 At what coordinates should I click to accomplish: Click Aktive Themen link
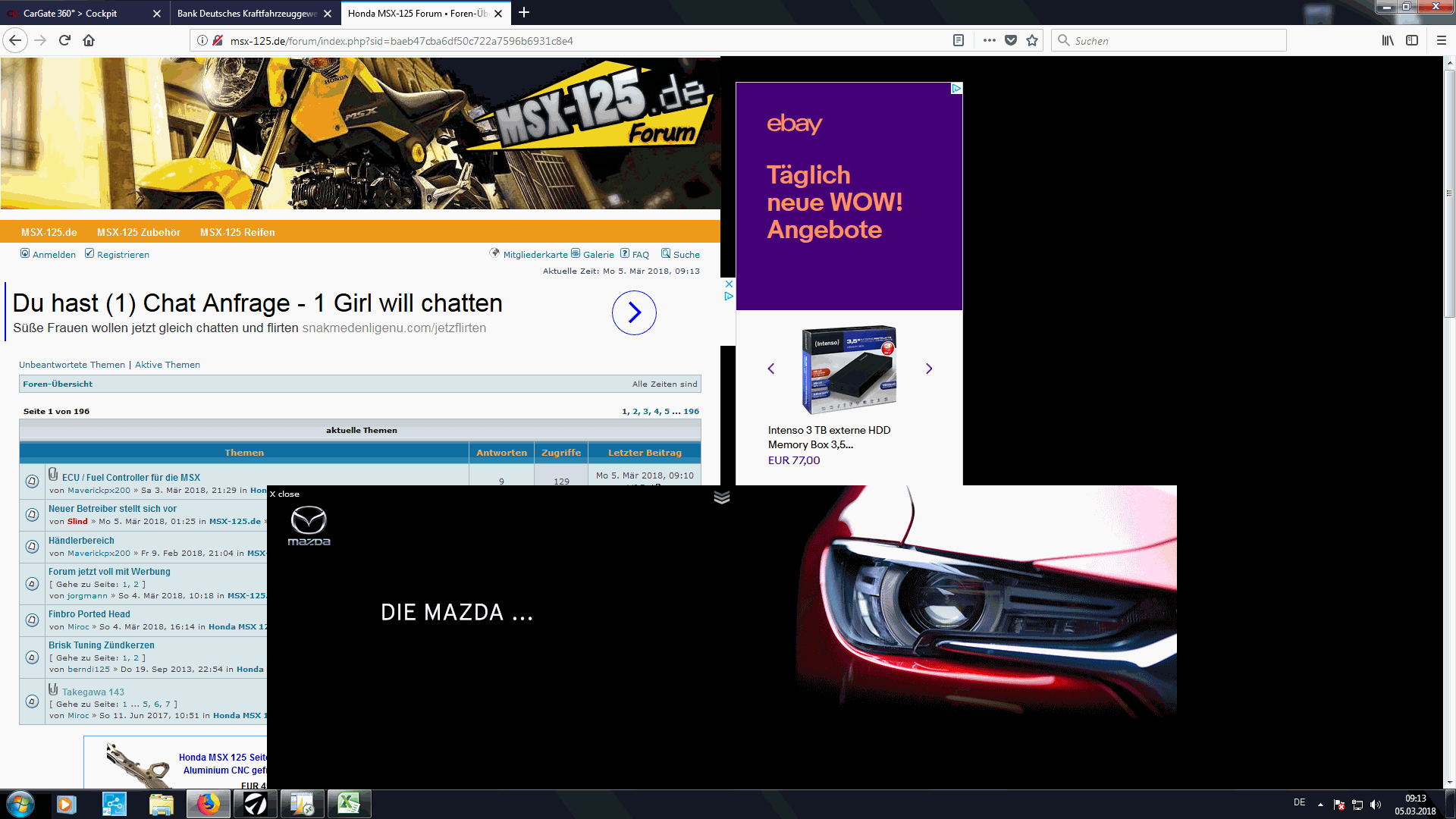pyautogui.click(x=168, y=365)
